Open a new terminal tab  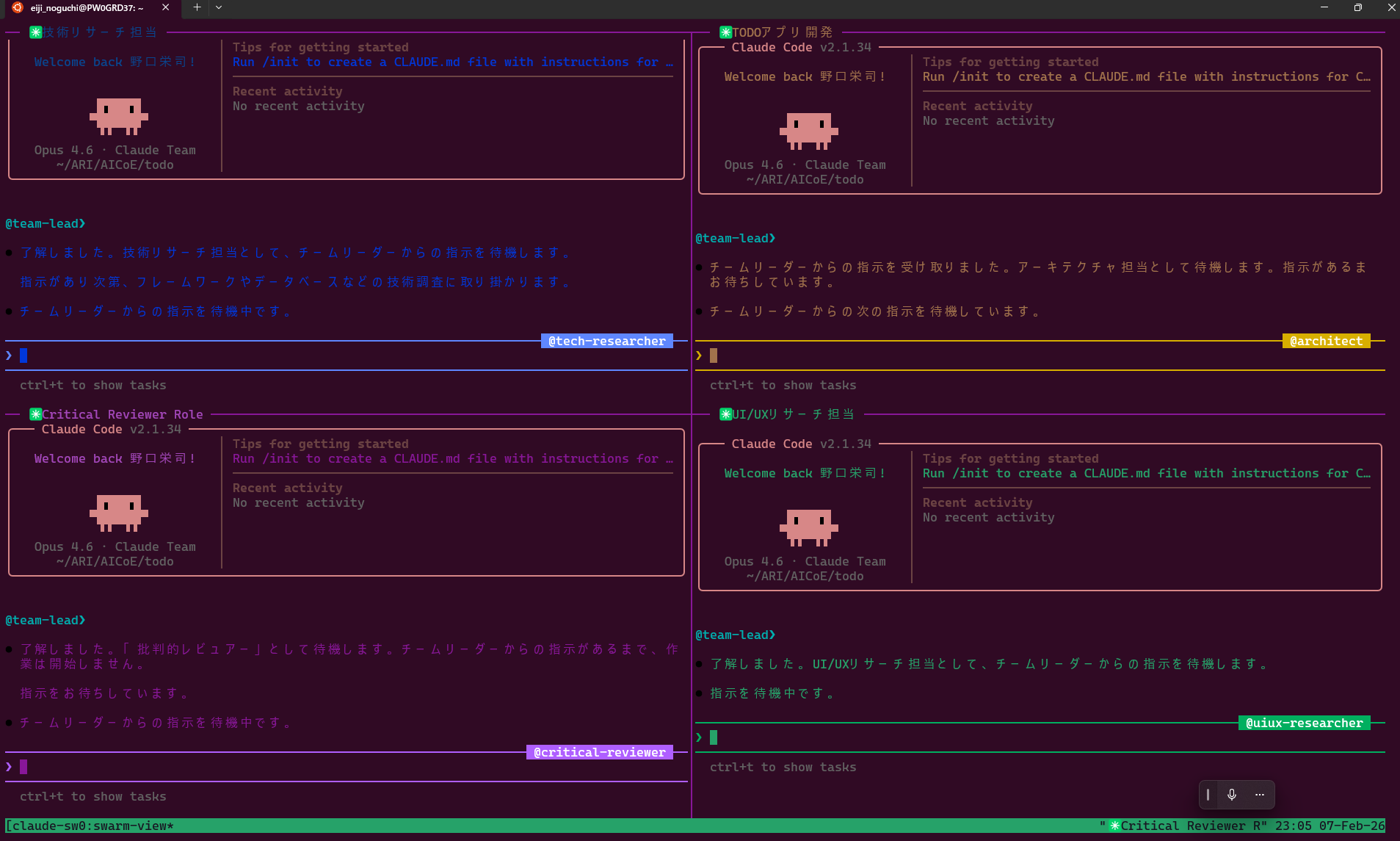197,7
